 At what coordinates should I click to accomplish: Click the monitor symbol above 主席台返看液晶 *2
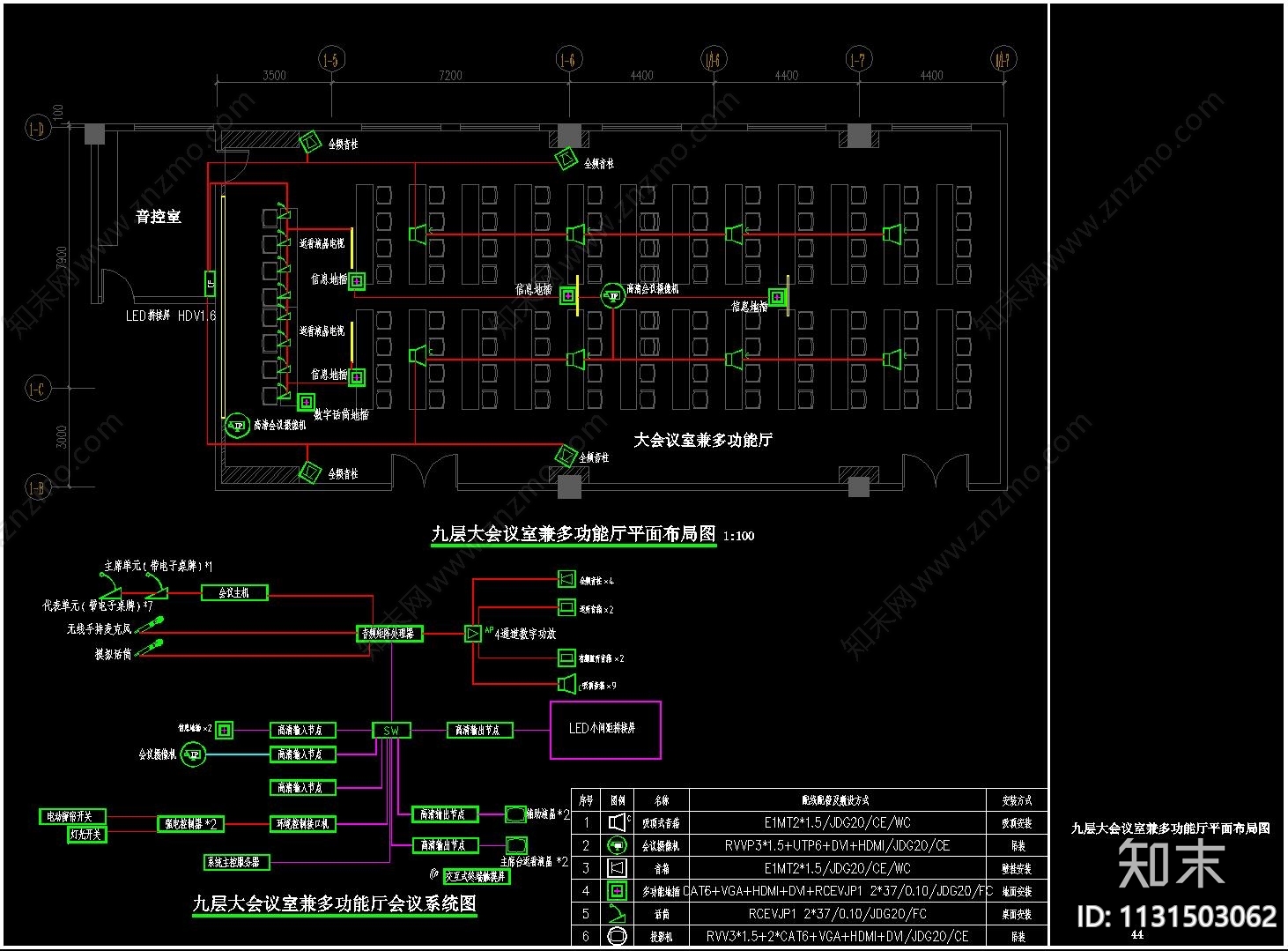pyautogui.click(x=515, y=845)
